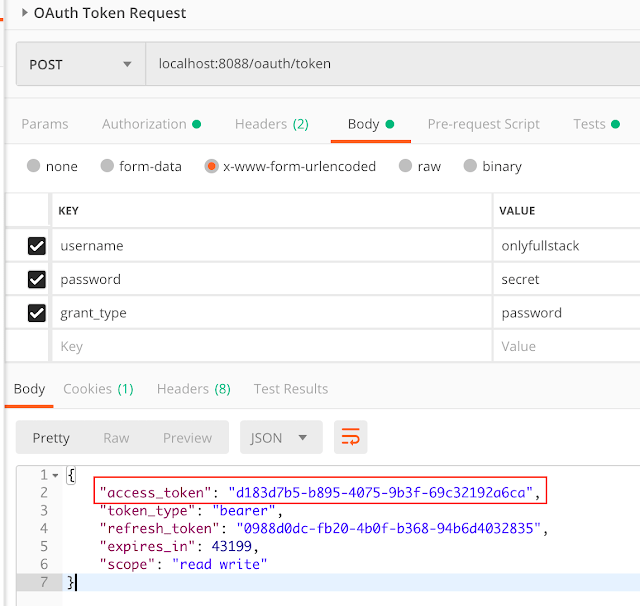Viewport: 640px width, 606px height.
Task: Select the request Body tab
Action: [x=371, y=124]
